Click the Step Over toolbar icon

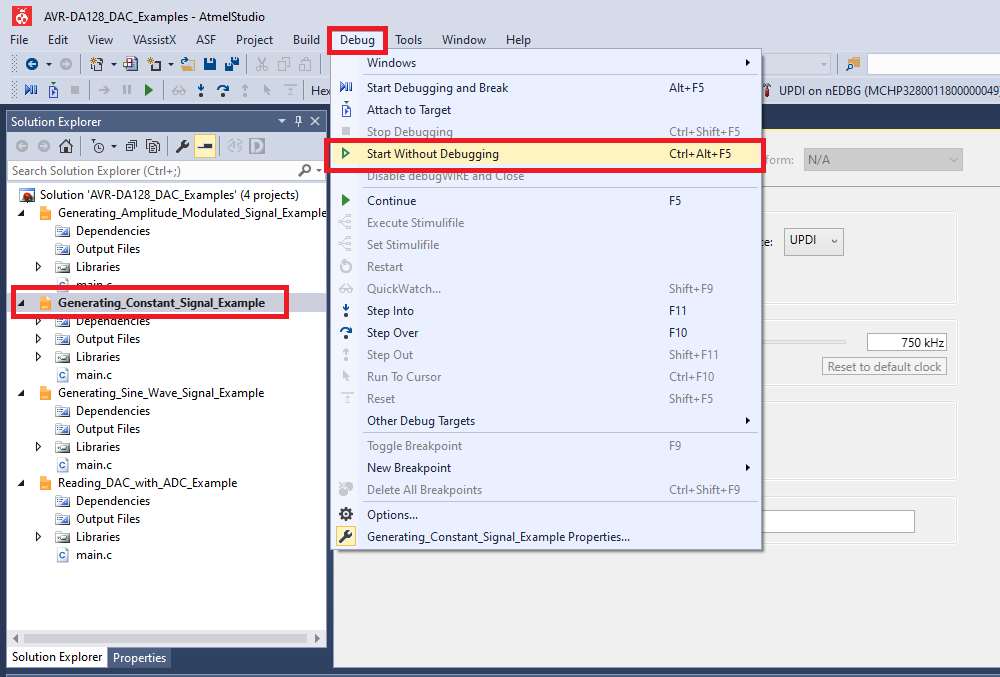(223, 90)
